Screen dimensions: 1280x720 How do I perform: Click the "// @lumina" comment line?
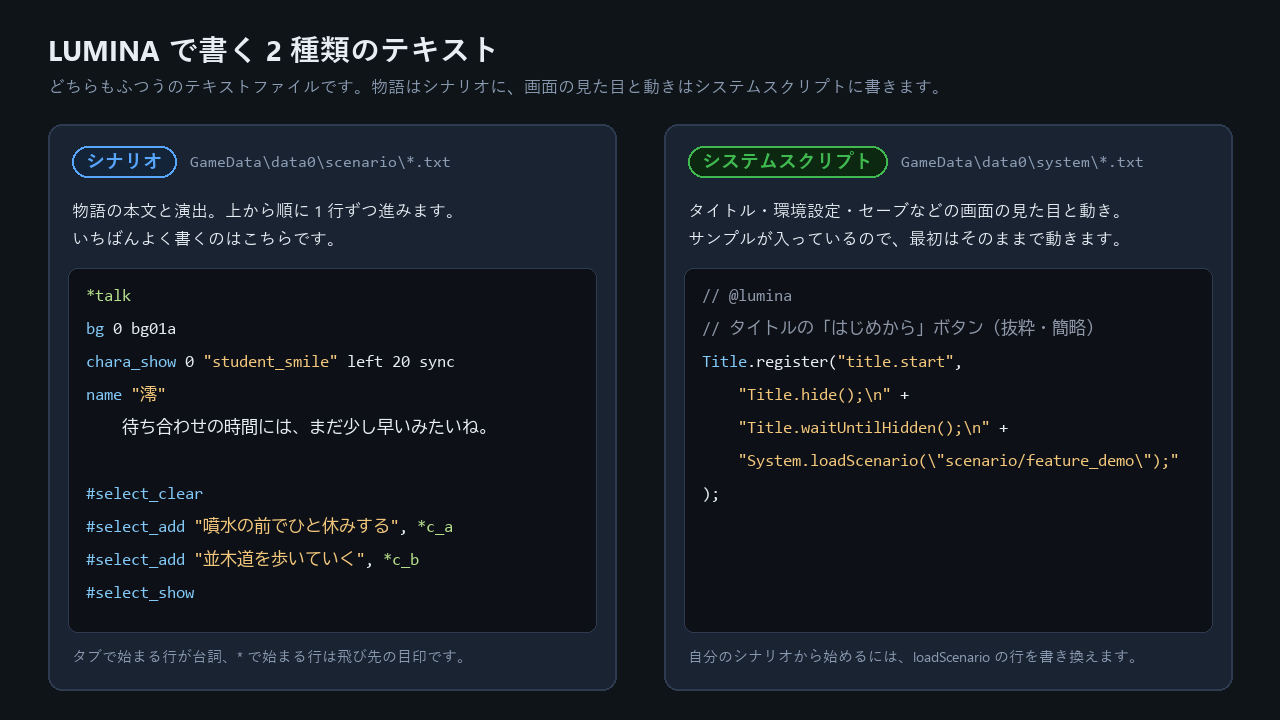pyautogui.click(x=747, y=296)
